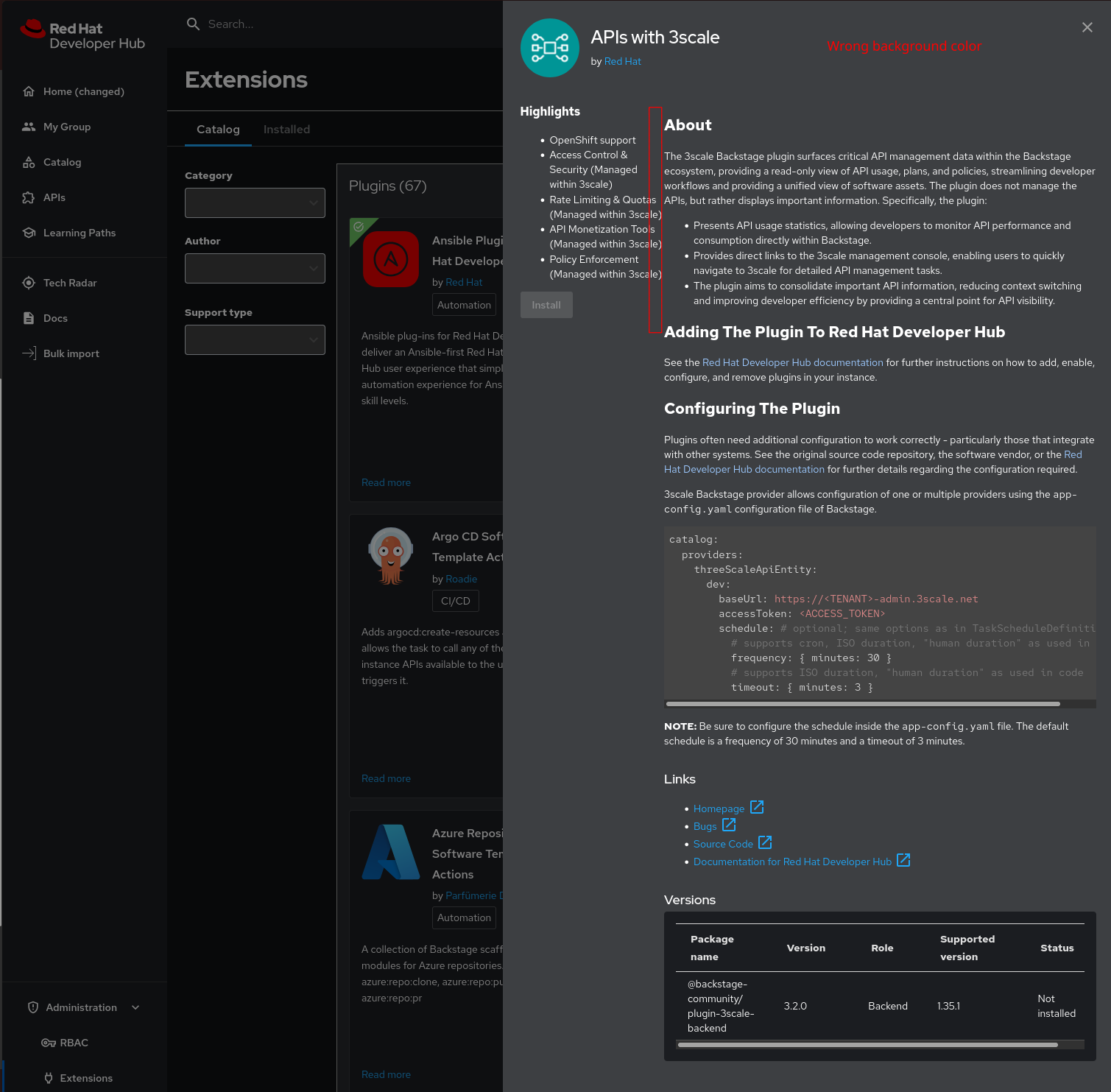Open Bulk import page

(71, 353)
